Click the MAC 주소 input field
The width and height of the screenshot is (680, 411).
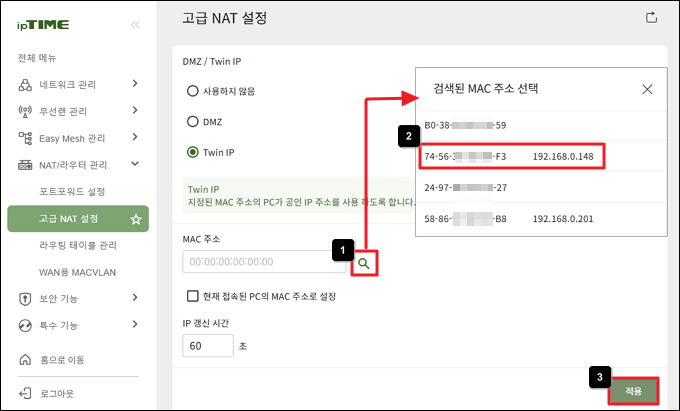point(264,262)
